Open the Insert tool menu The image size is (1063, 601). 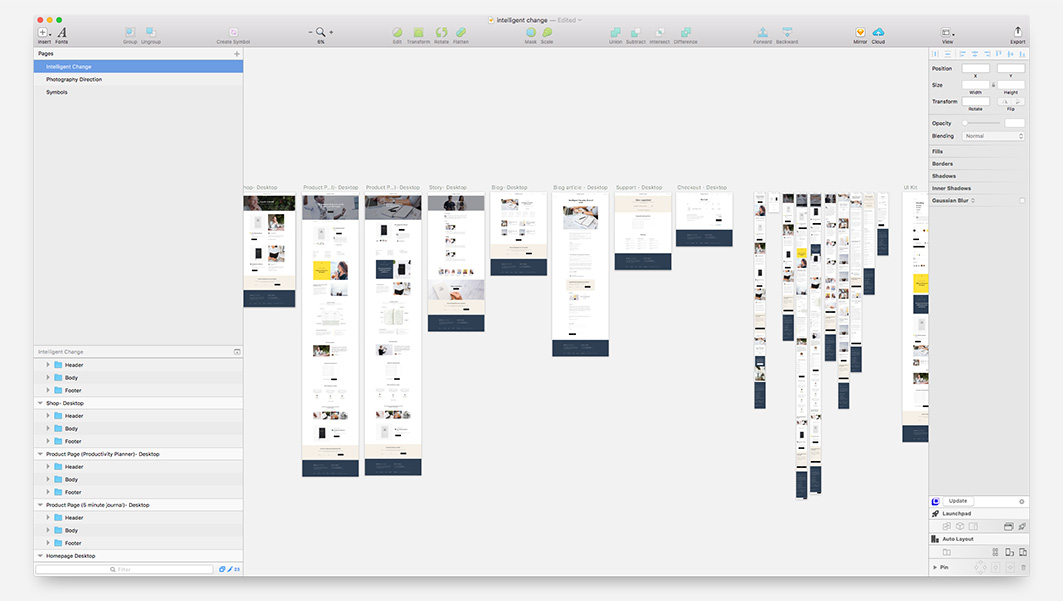point(43,33)
